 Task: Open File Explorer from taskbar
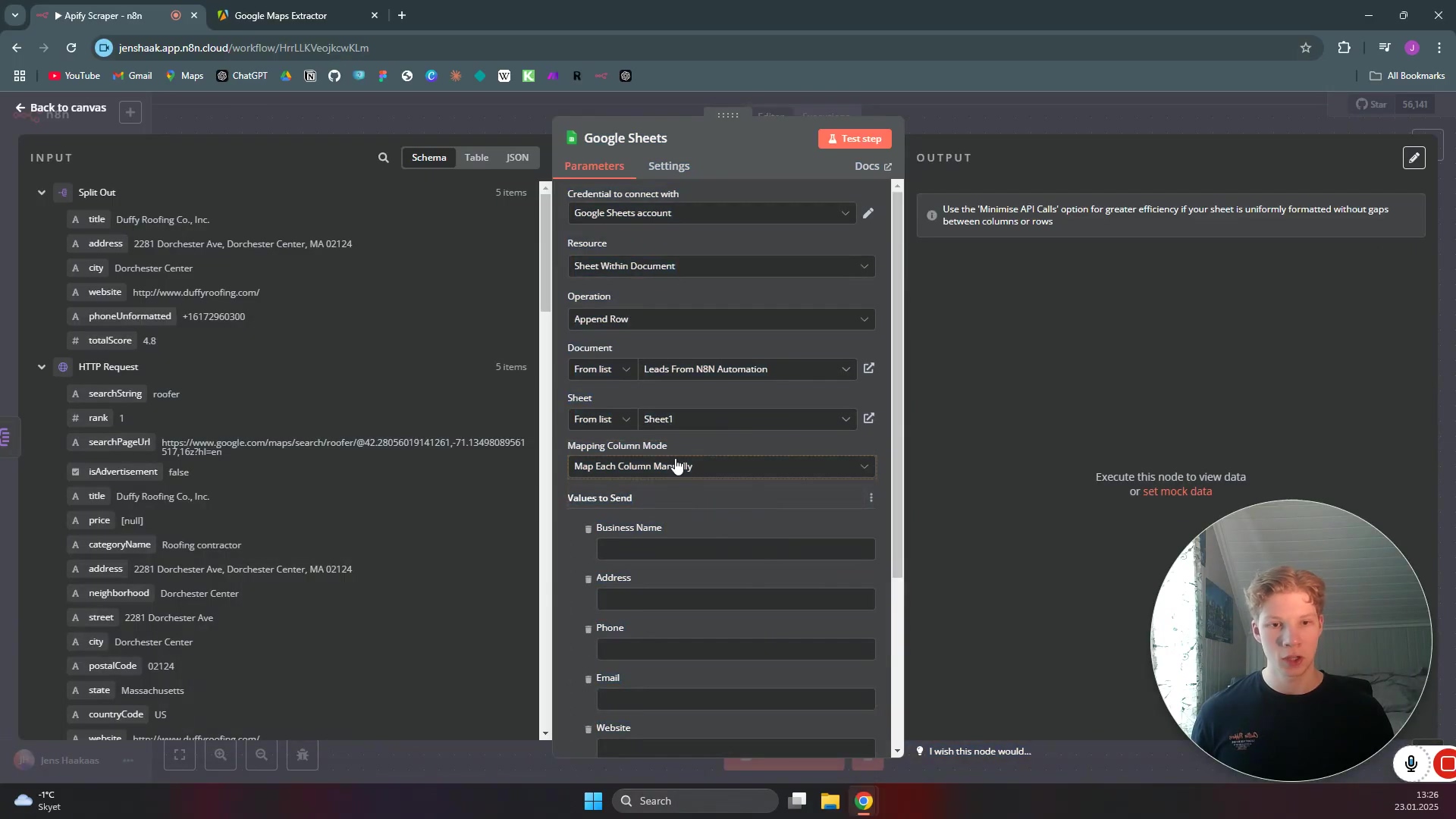[830, 801]
